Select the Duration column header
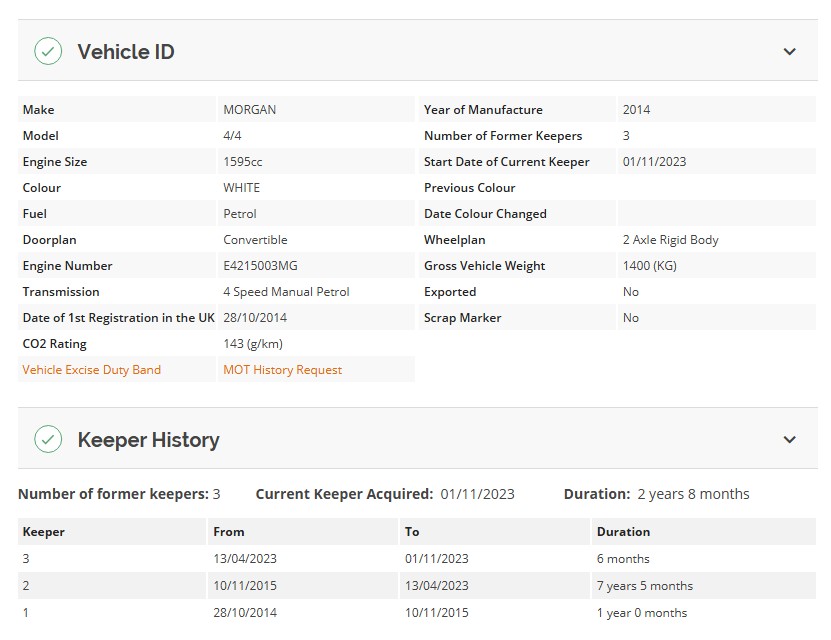Screen dimensions: 831x640 (623, 532)
